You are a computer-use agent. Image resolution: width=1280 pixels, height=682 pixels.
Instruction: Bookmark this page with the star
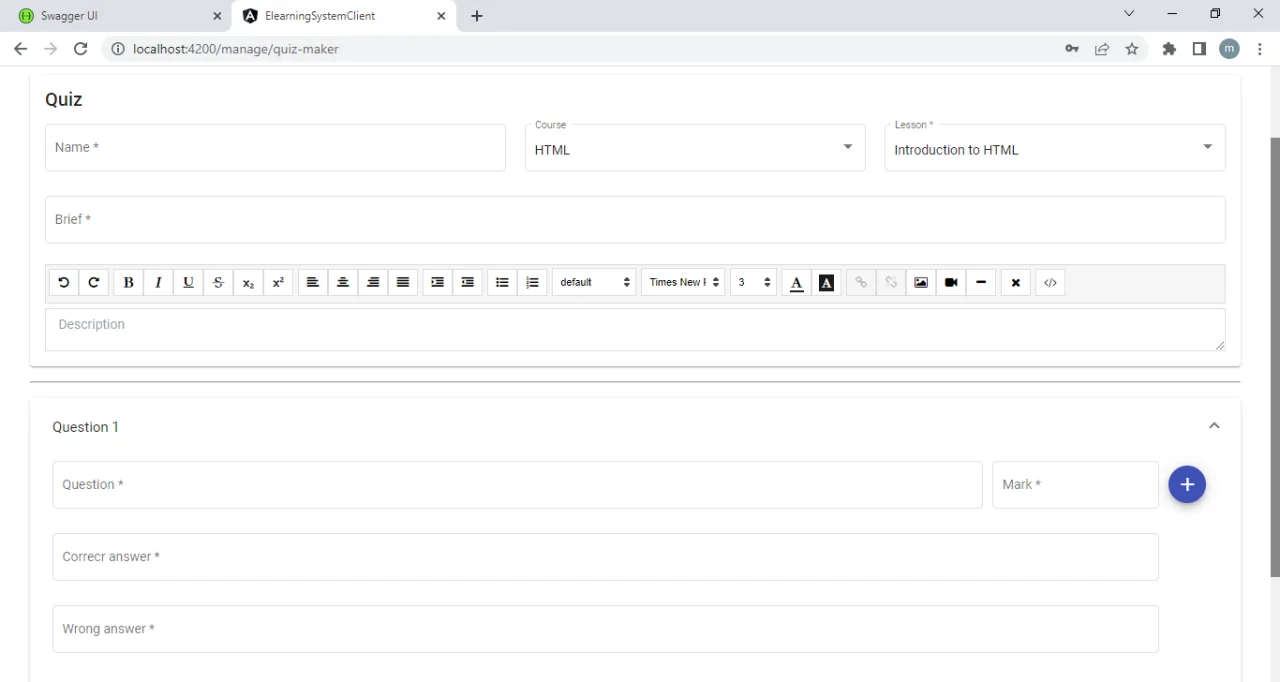(1132, 49)
